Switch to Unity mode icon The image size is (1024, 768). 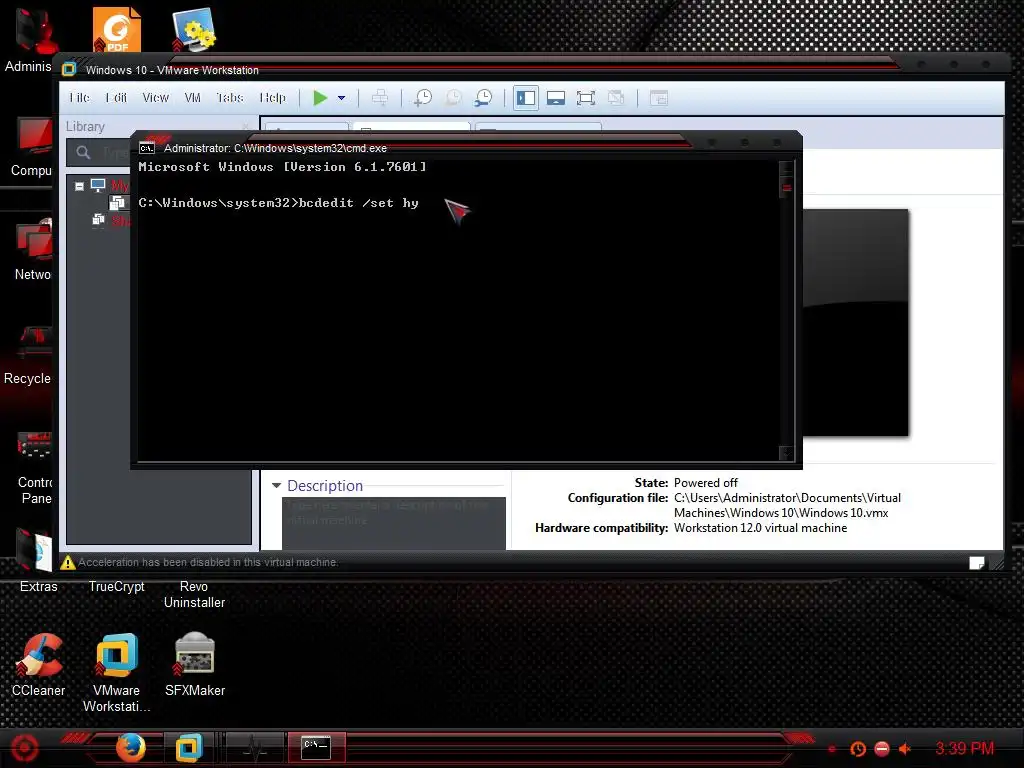(x=616, y=98)
